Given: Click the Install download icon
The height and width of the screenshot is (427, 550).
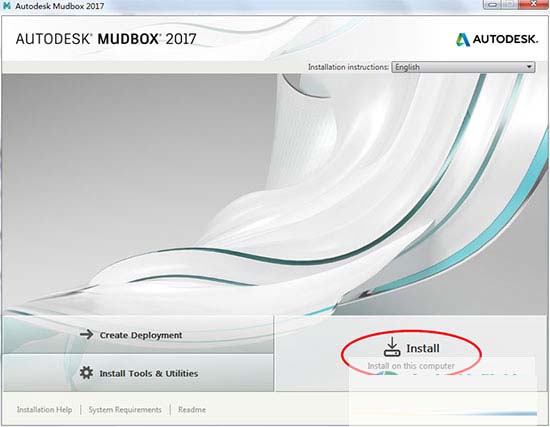Looking at the screenshot, I should 392,347.
